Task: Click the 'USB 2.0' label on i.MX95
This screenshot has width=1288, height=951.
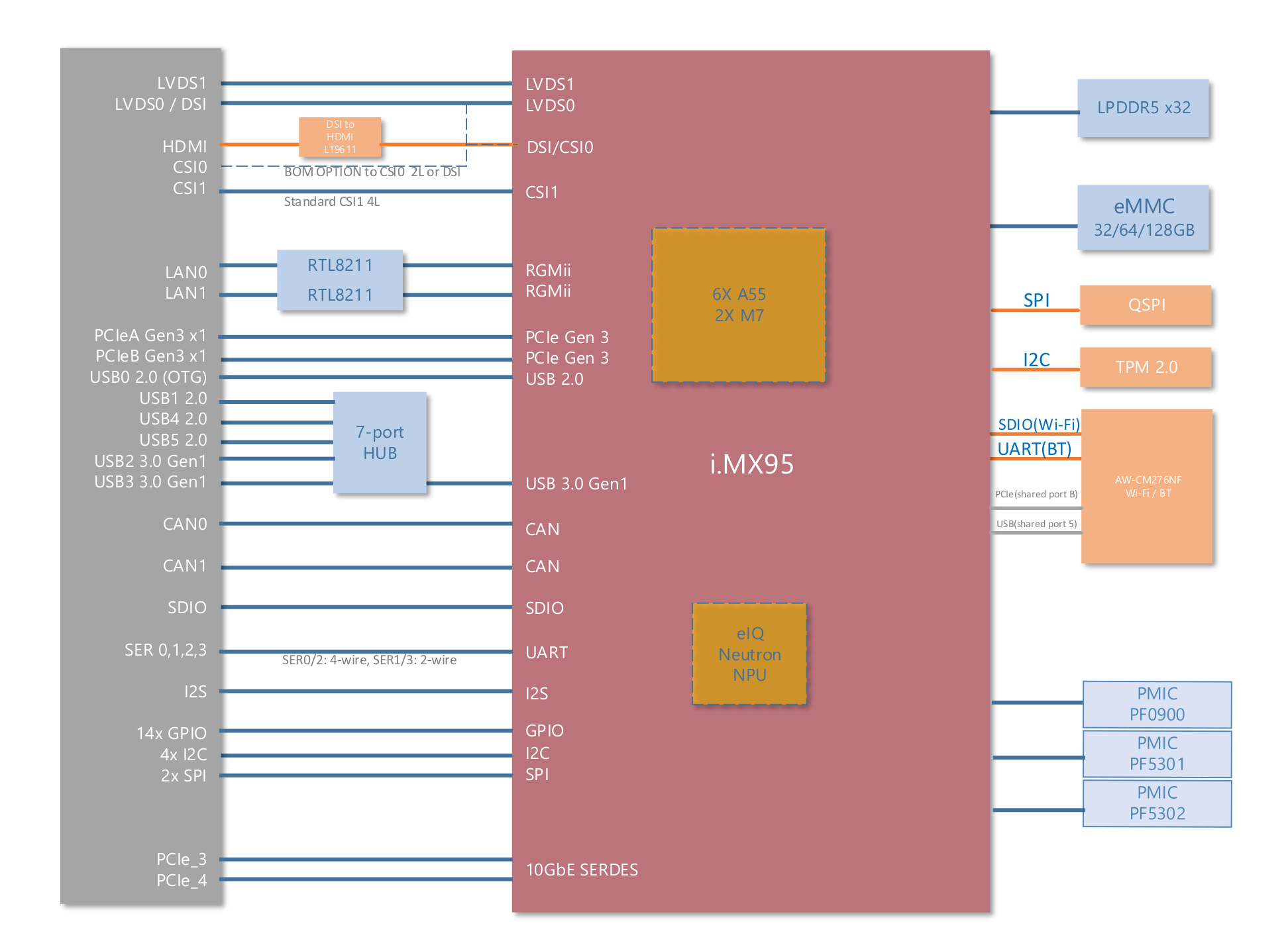Action: (x=555, y=379)
